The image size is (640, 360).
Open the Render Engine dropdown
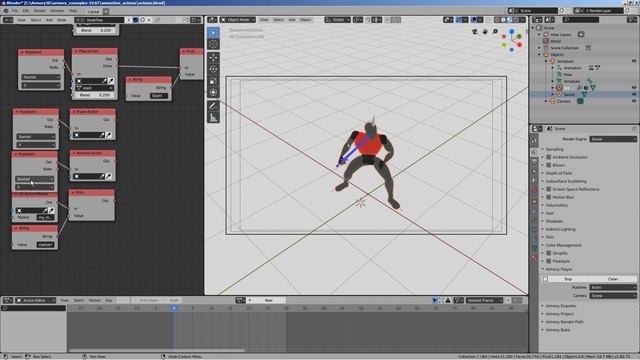click(613, 139)
